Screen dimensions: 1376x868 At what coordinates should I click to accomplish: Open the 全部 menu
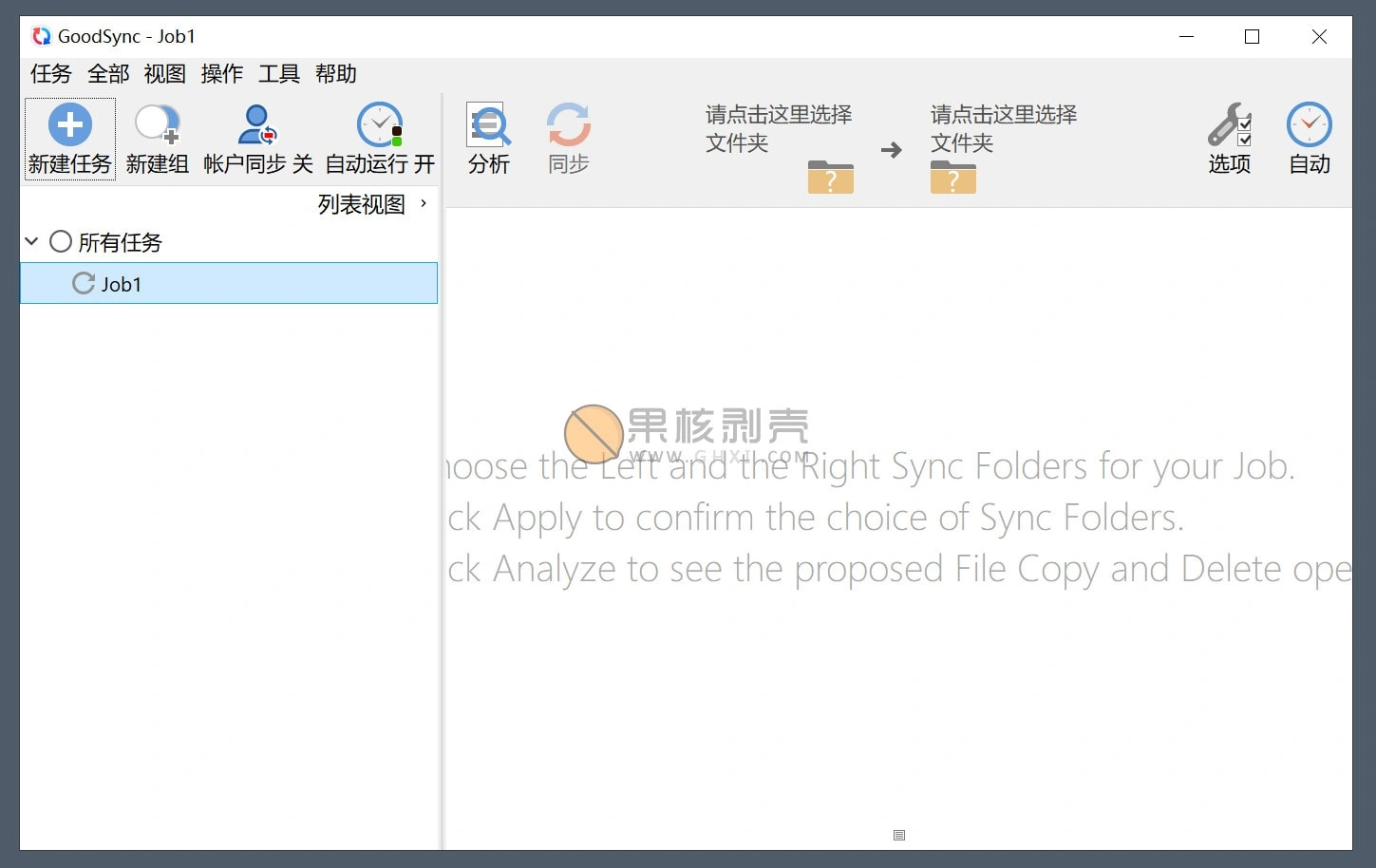(x=108, y=73)
